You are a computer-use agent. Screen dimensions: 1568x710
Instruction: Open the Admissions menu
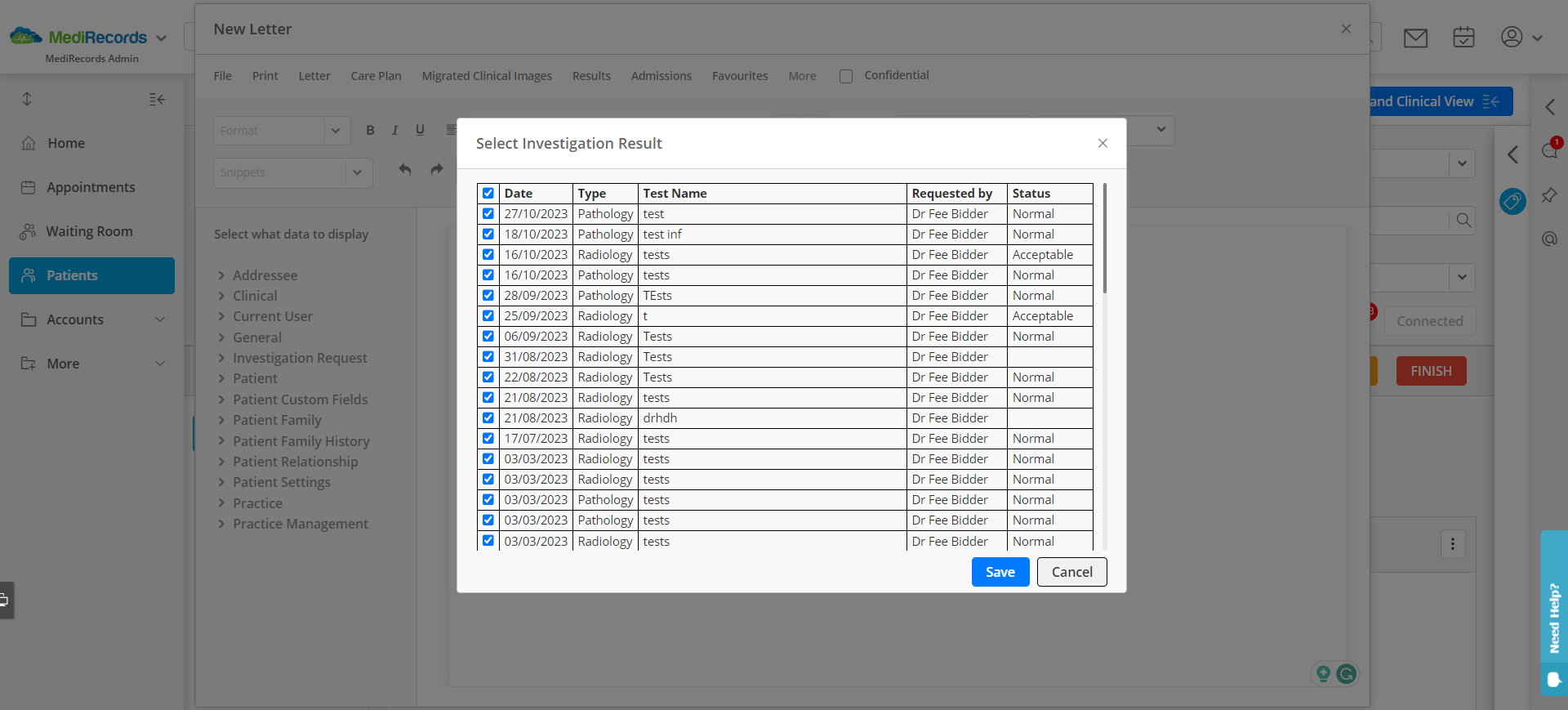click(661, 76)
